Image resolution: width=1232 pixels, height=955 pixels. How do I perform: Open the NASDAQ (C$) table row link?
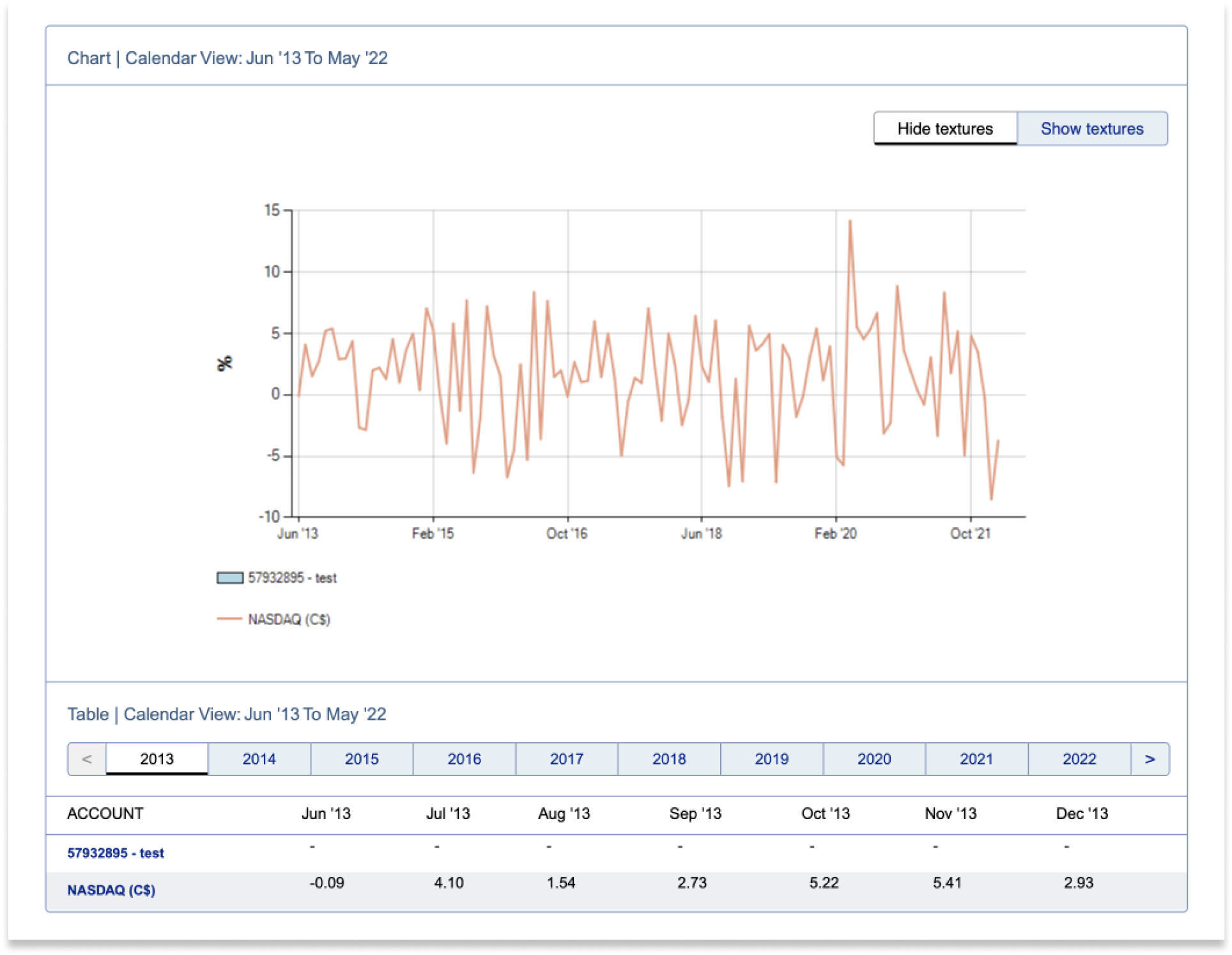[x=111, y=890]
